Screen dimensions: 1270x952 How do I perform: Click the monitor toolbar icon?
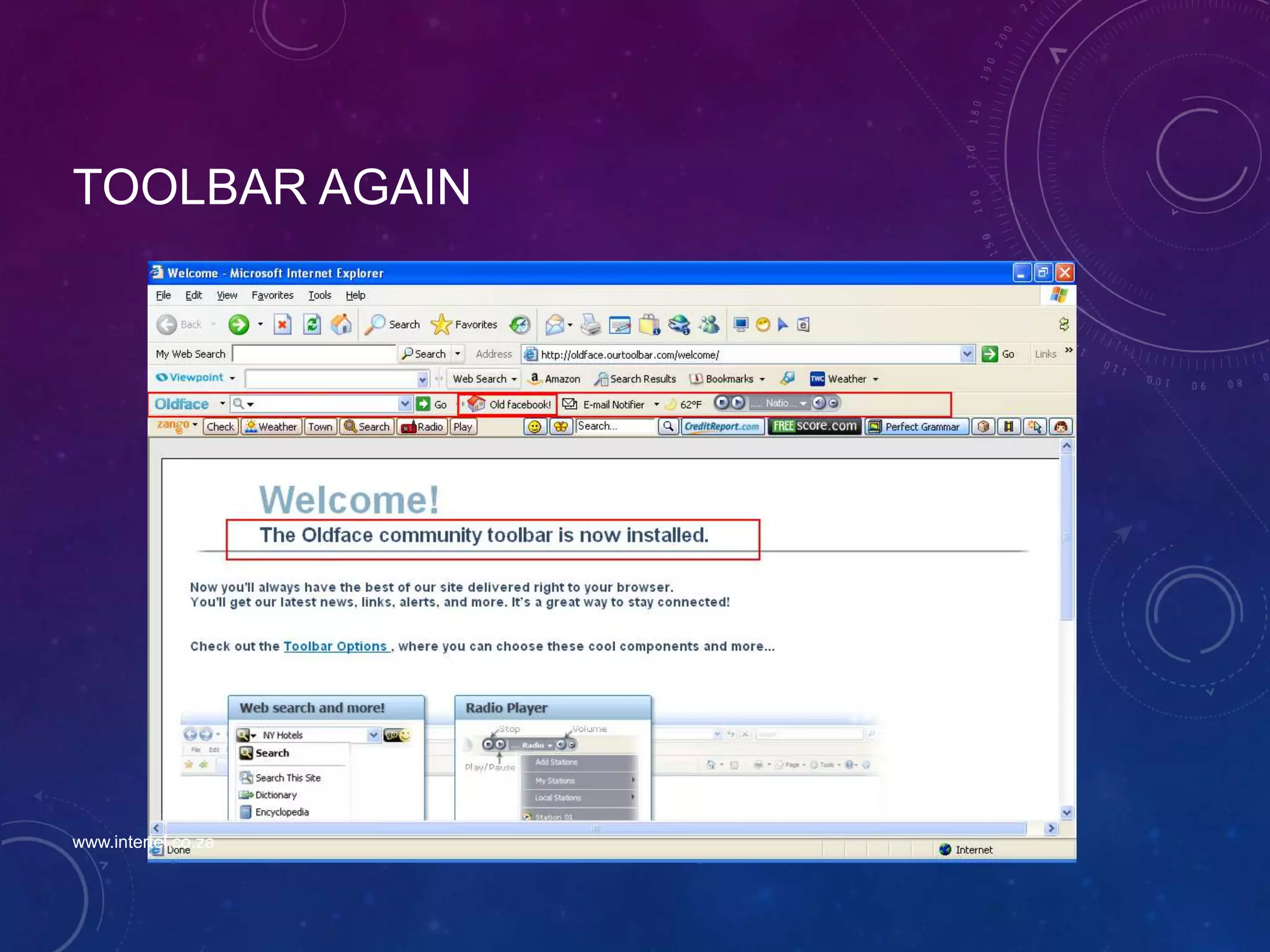740,324
